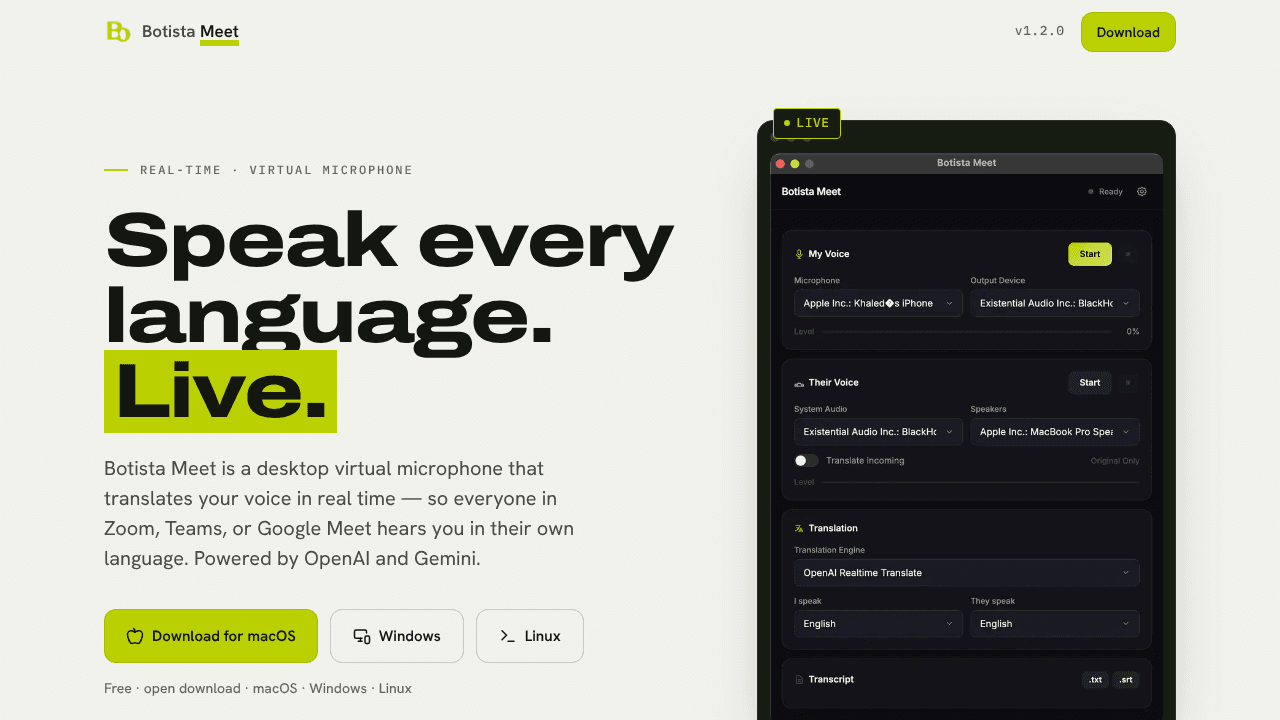Choose a language in I speak dropdown

coord(878,624)
